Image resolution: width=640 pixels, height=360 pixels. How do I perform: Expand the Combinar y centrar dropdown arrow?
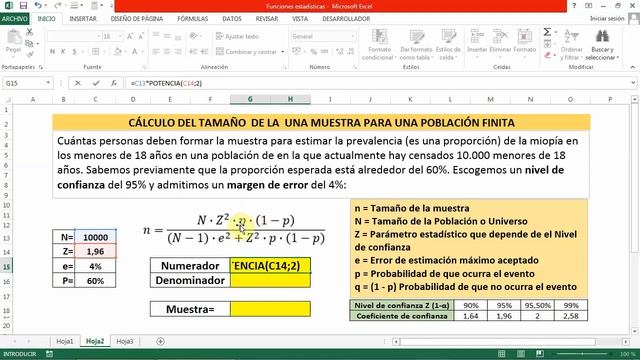(x=283, y=52)
